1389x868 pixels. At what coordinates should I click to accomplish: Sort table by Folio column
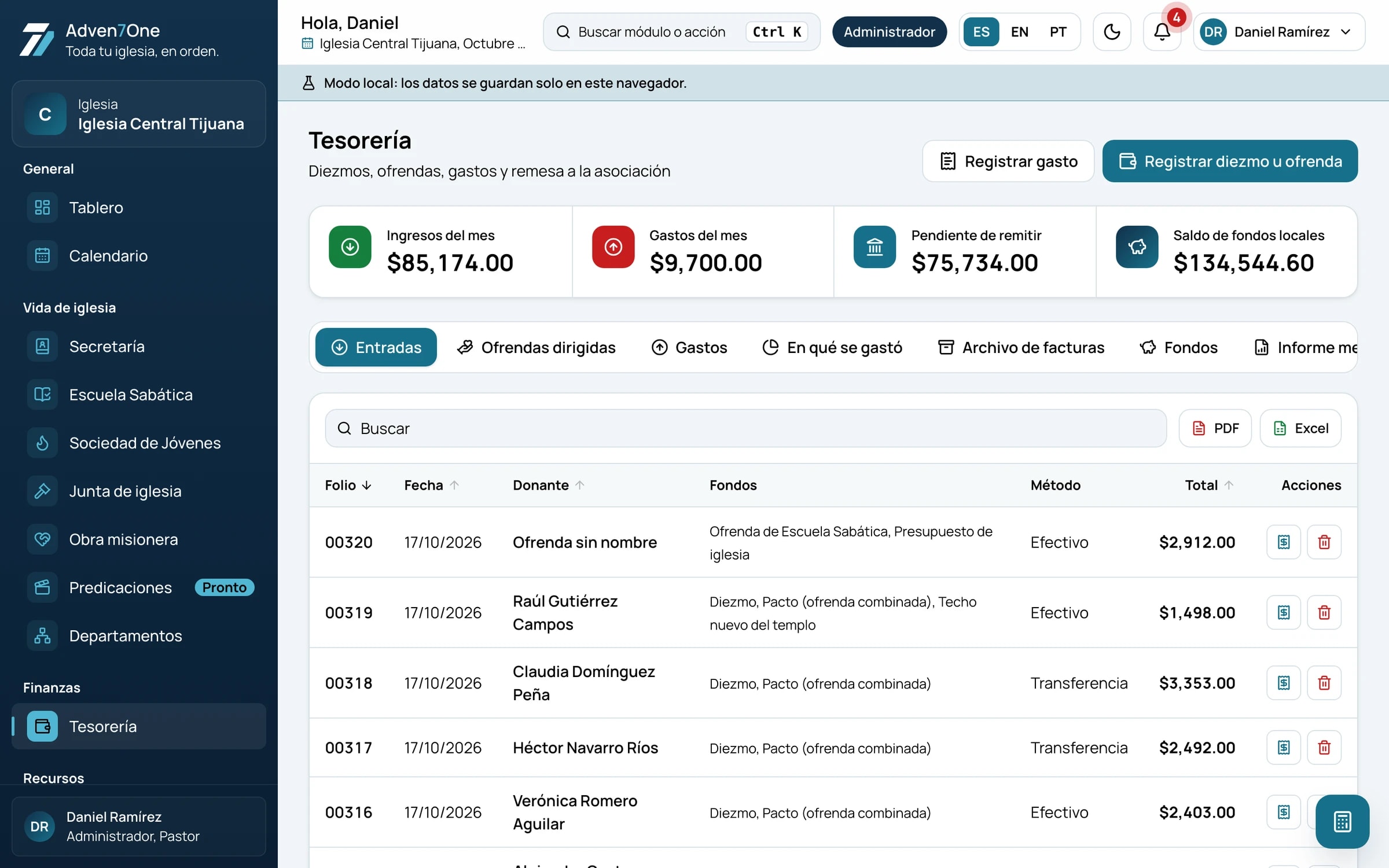(x=348, y=485)
